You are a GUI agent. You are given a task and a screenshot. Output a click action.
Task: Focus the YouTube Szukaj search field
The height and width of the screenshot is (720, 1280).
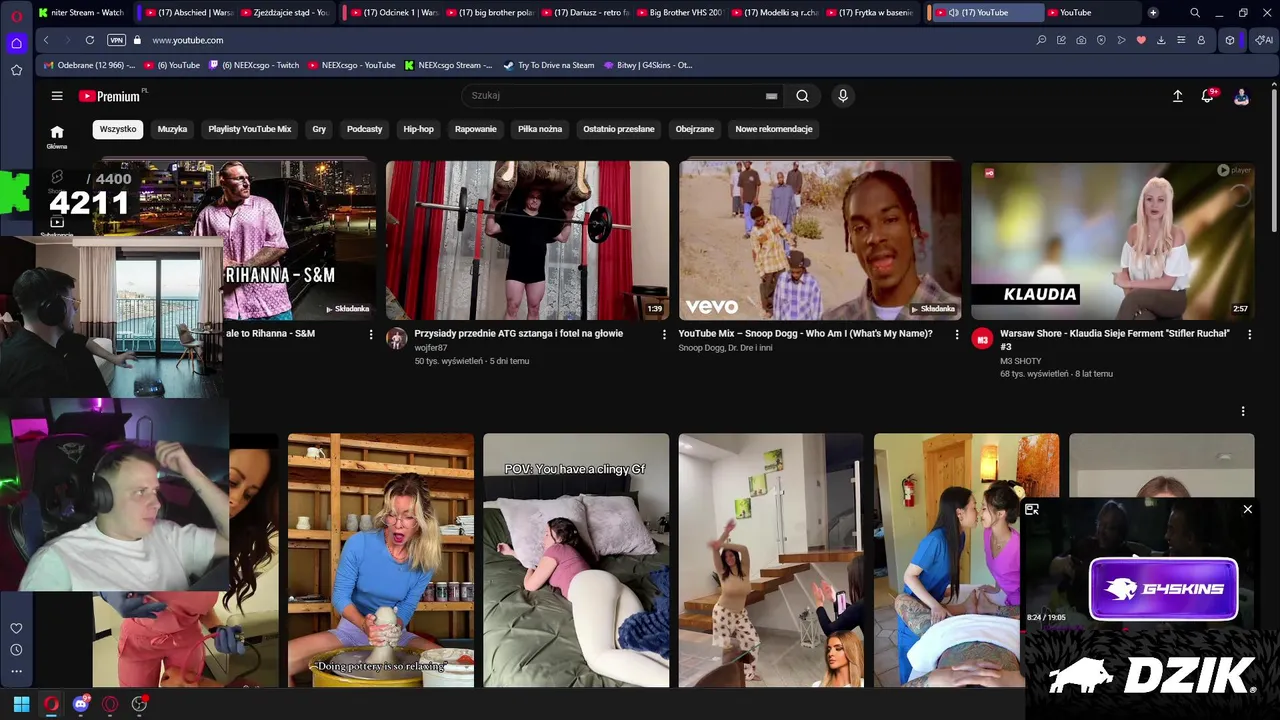click(615, 96)
